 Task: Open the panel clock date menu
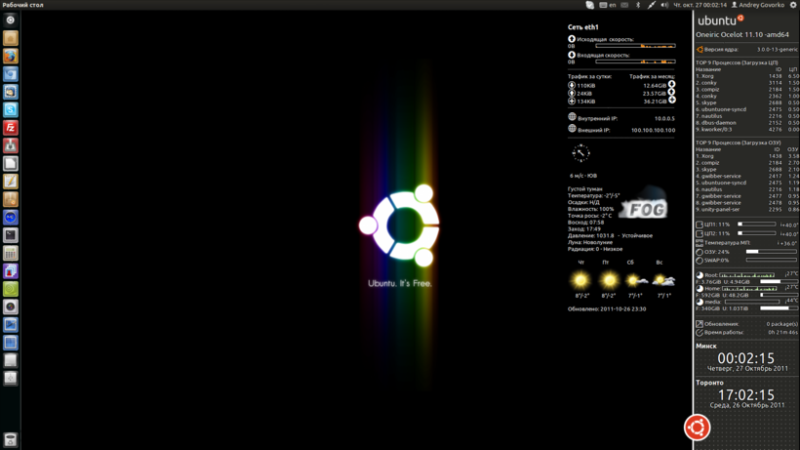[x=700, y=5]
